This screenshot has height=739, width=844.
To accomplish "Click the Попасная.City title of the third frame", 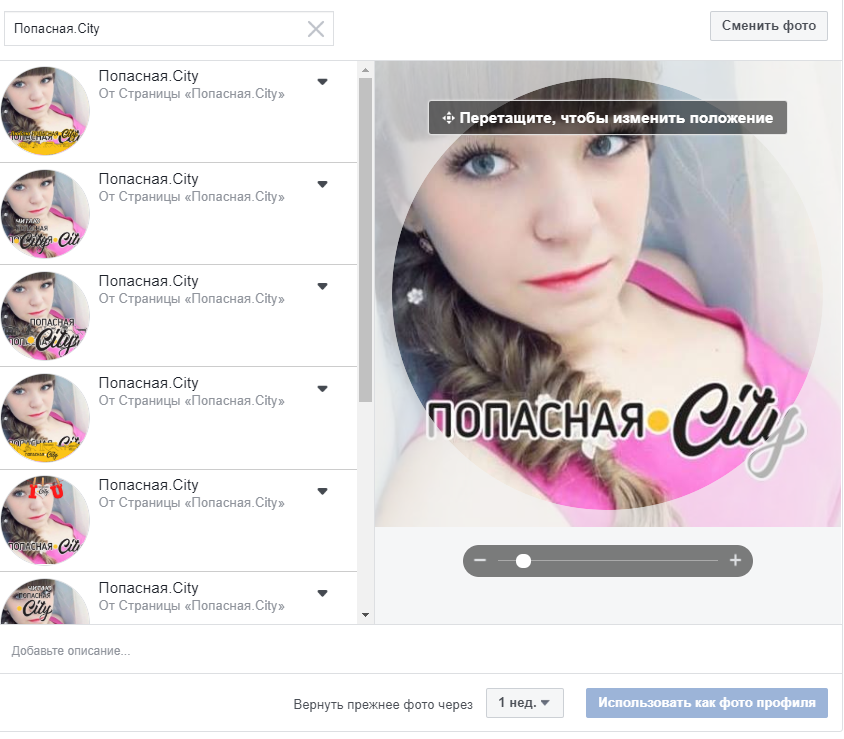I will coord(149,281).
